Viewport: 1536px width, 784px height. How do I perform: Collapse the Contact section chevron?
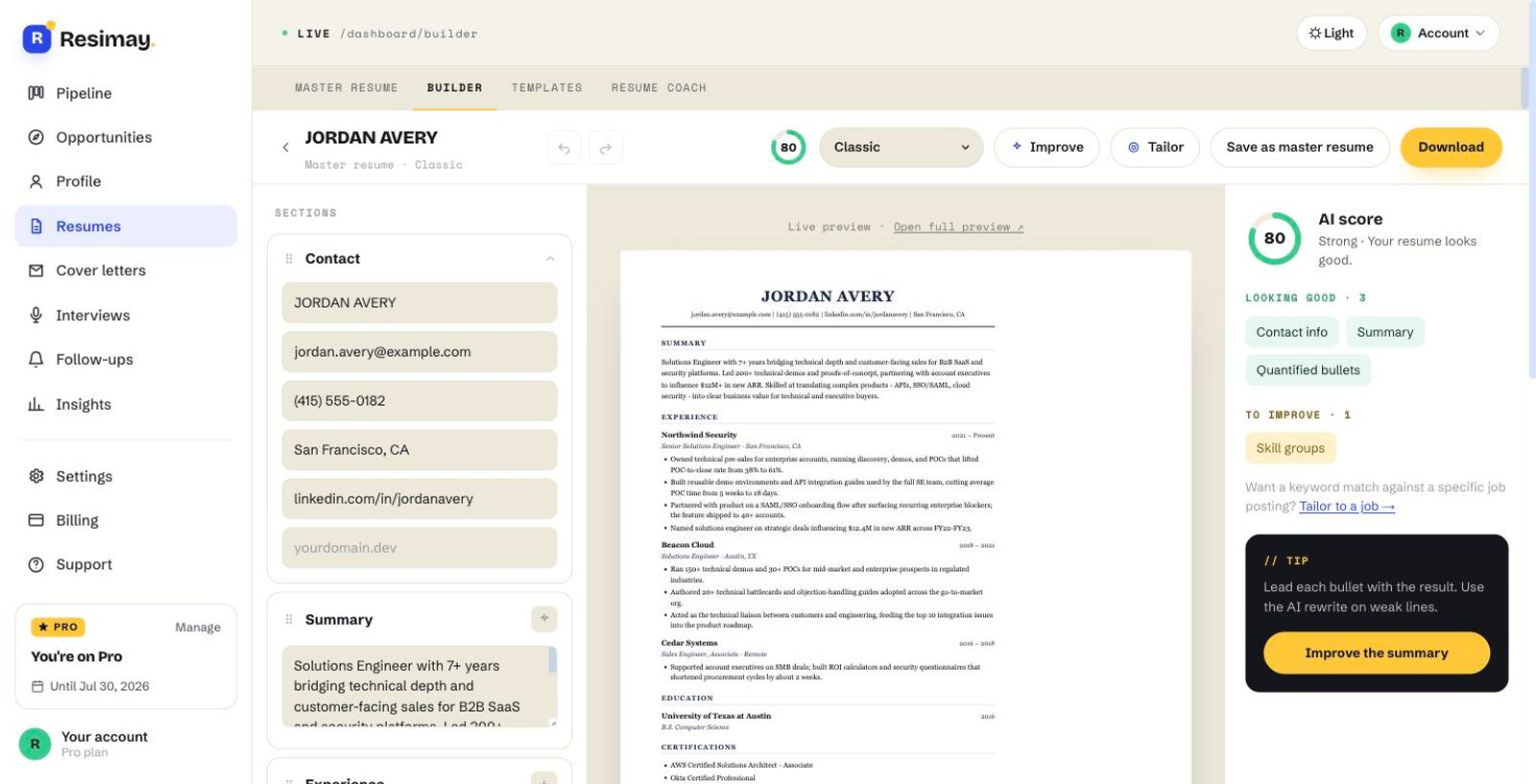[550, 259]
